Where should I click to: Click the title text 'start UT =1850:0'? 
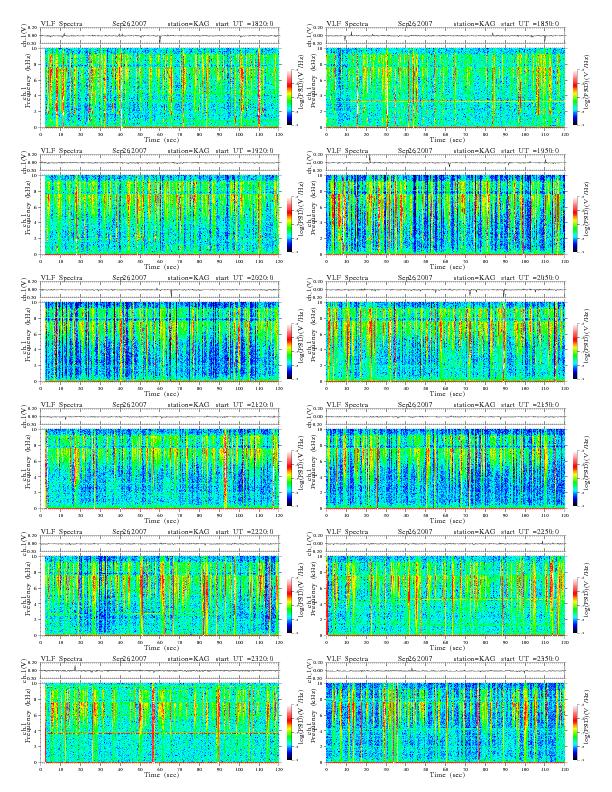530,24
